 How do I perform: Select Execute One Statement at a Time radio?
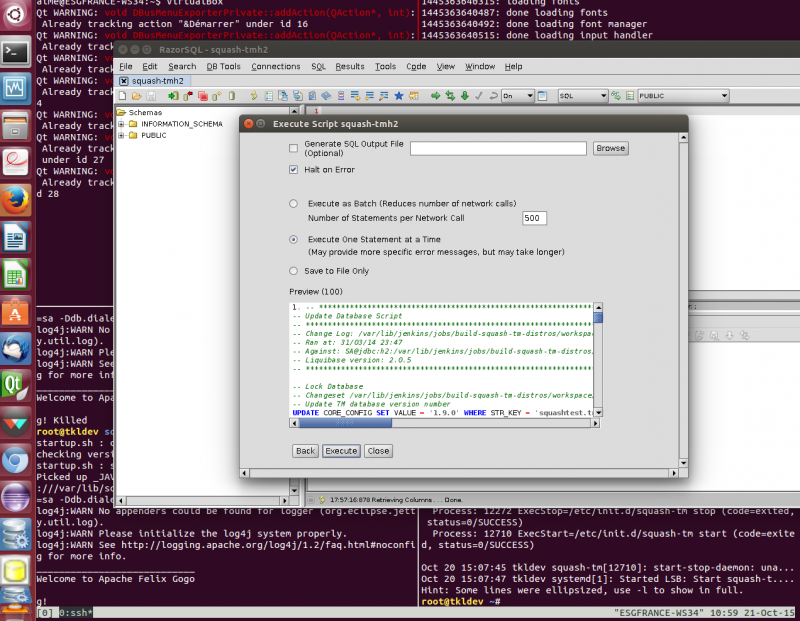tap(293, 239)
